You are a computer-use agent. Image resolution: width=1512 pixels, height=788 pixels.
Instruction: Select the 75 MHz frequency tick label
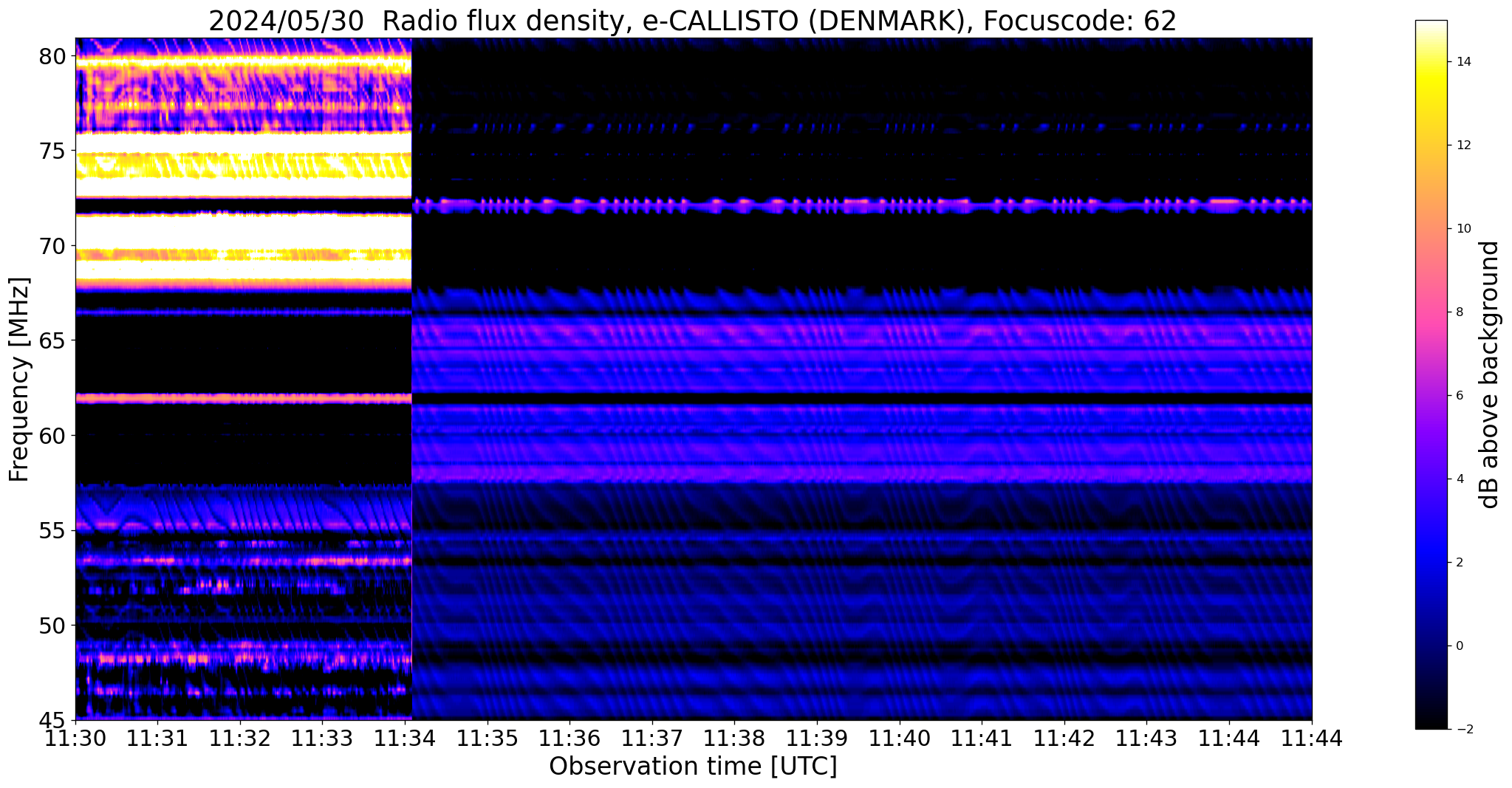click(x=52, y=151)
